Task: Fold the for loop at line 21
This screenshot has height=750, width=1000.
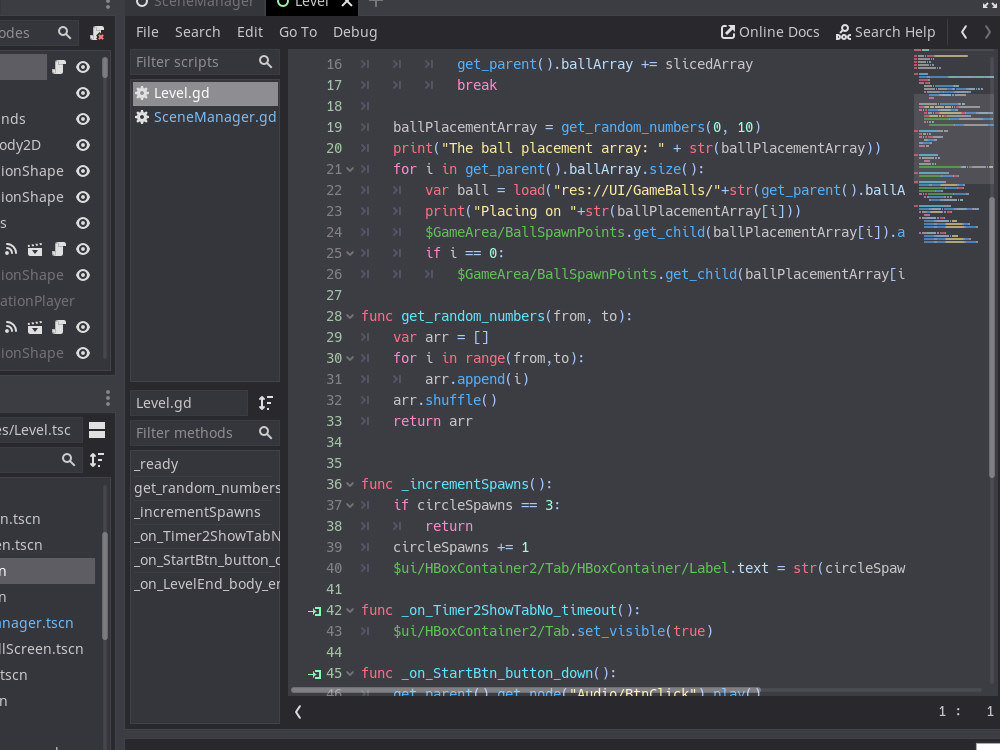Action: [x=350, y=170]
